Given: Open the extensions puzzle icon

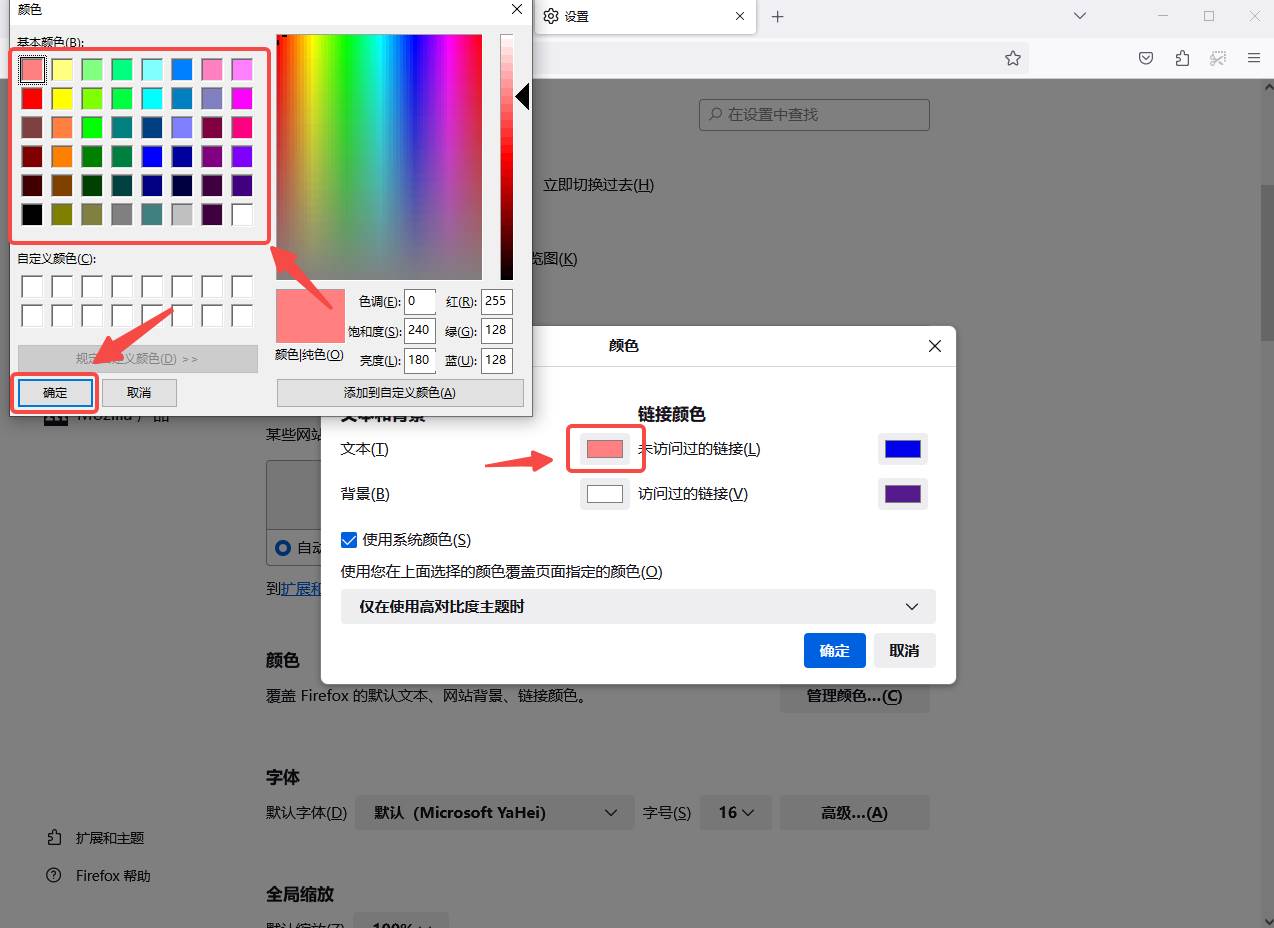Looking at the screenshot, I should (x=1182, y=58).
